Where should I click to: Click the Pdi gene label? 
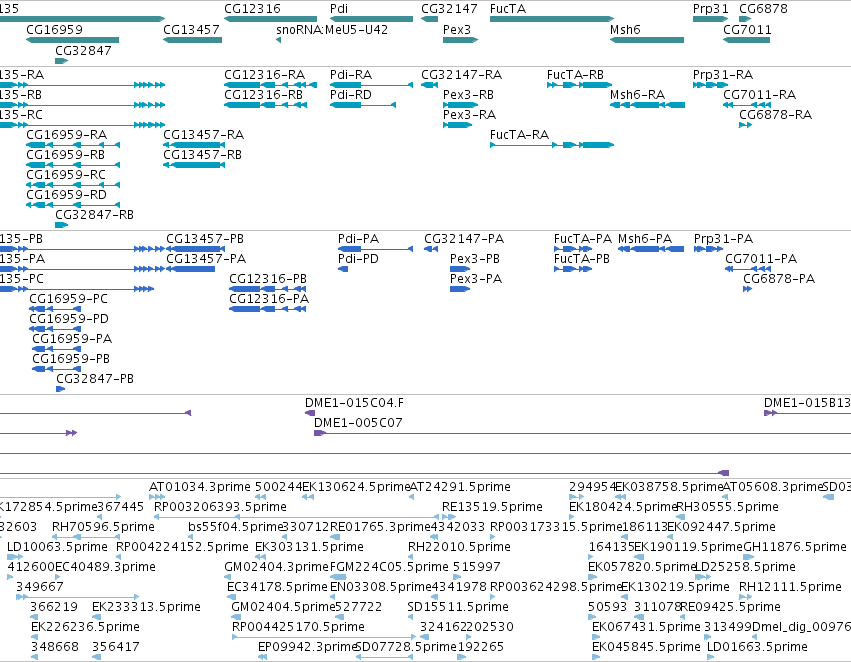339,9
